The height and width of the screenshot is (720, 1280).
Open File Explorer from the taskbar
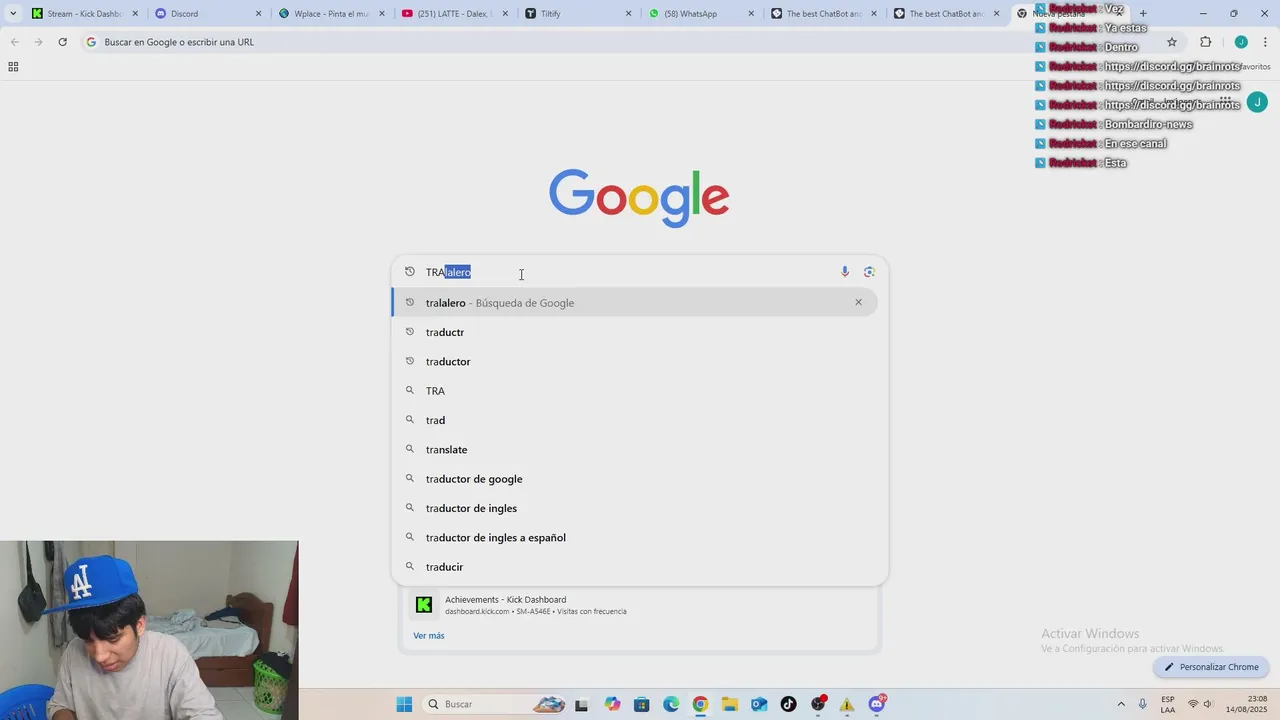pyautogui.click(x=730, y=704)
